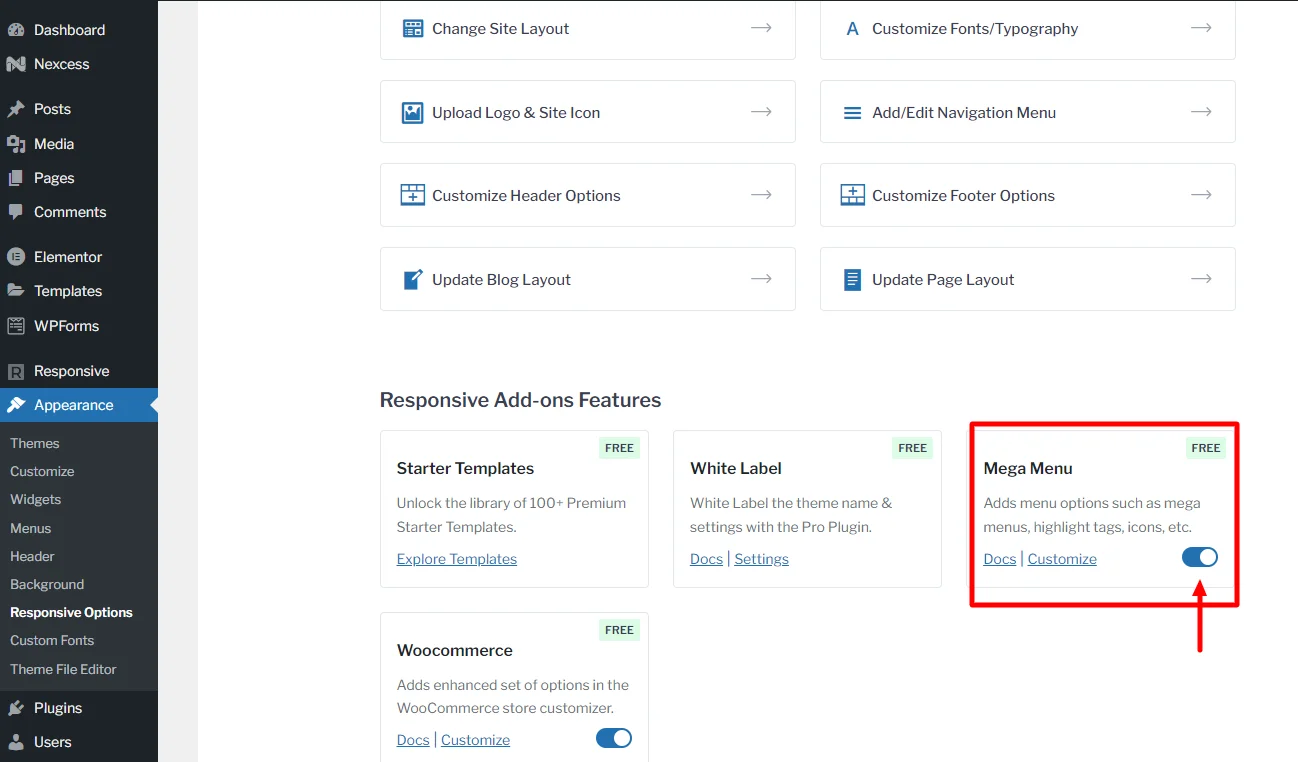Click the Customize Footer Options icon
Screen dimensions: 1298x762
click(x=853, y=195)
